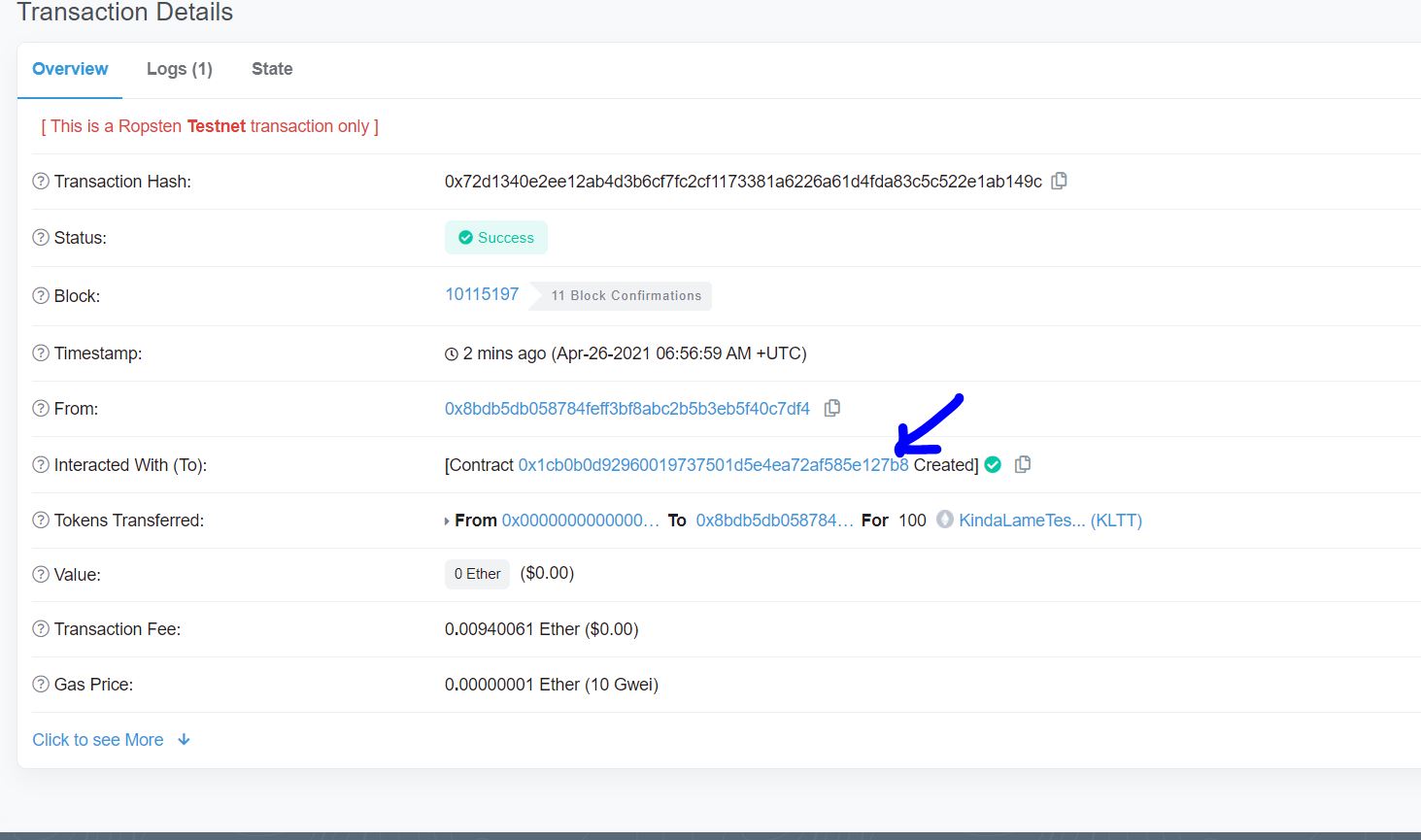
Task: Expand the token transfer caret triangle
Action: point(447,521)
